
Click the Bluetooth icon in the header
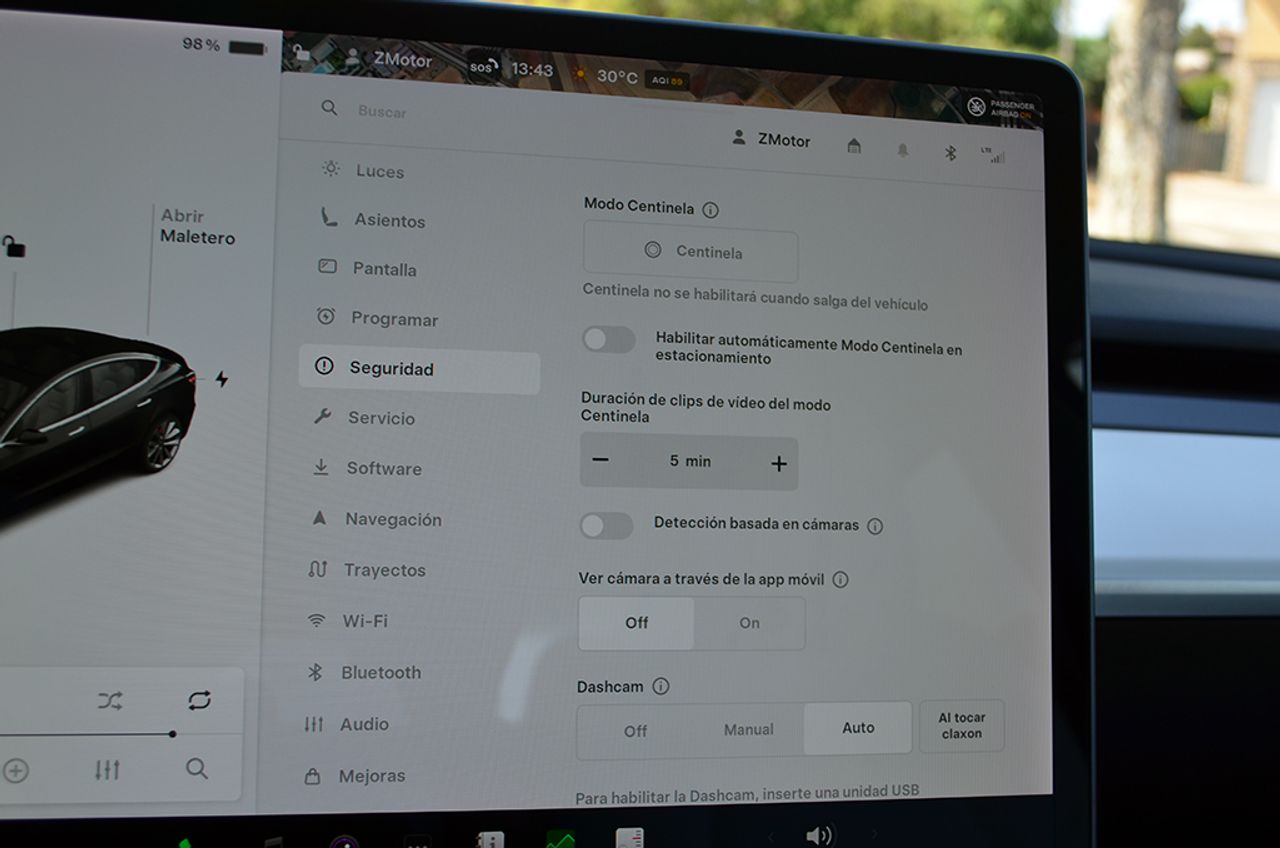[x=951, y=153]
